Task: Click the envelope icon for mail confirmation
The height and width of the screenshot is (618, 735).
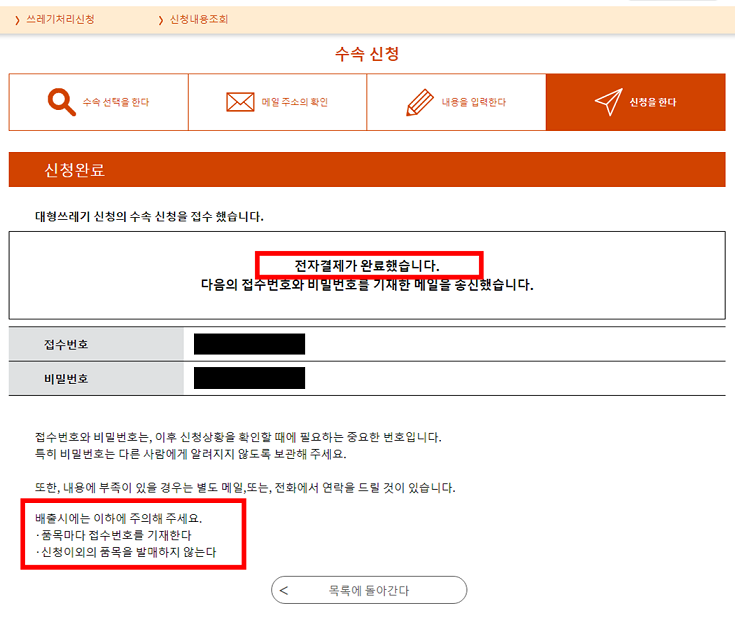Action: (x=240, y=102)
